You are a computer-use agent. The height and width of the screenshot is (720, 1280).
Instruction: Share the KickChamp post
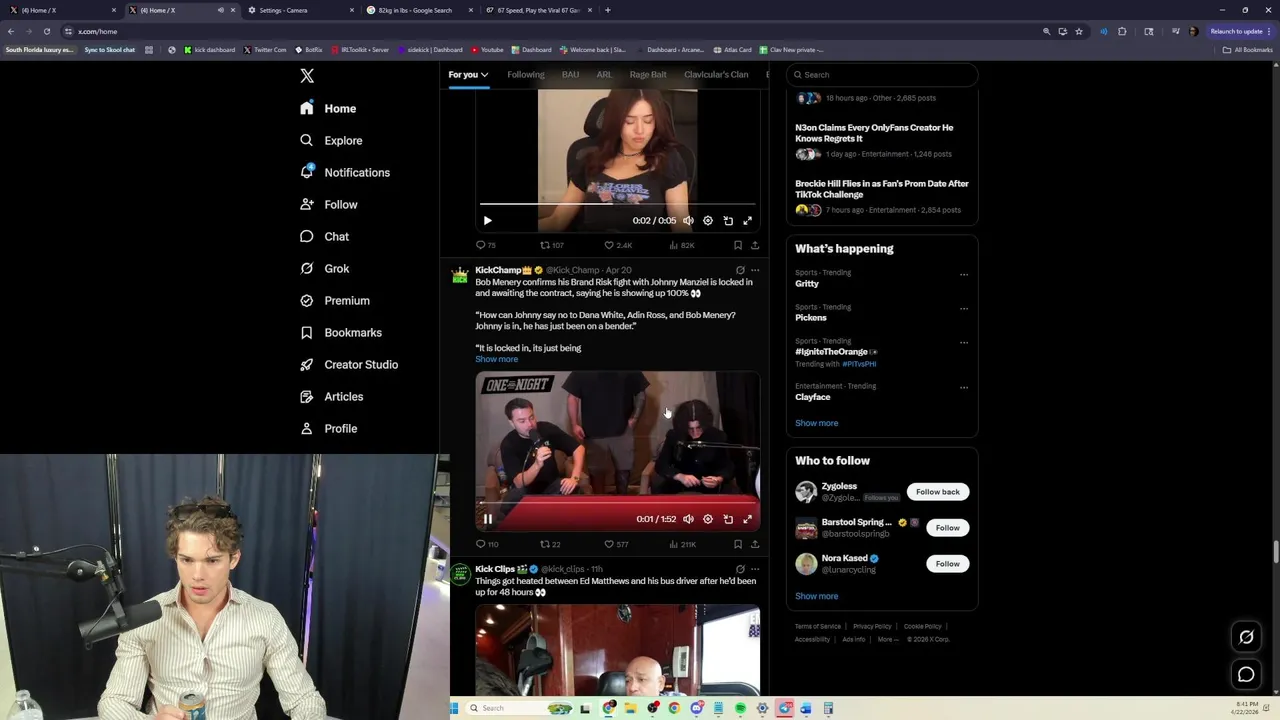[755, 544]
